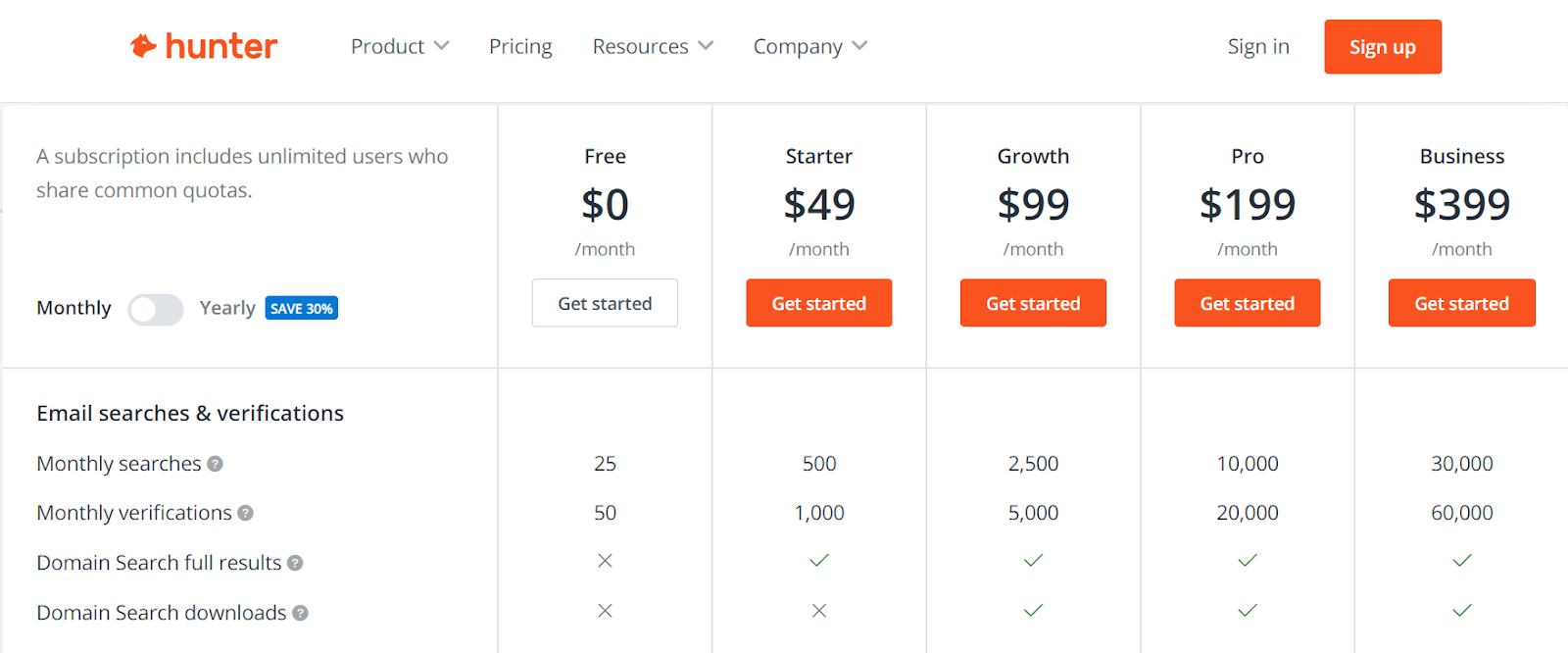This screenshot has height=653, width=1568.
Task: Expand the Product dropdown menu
Action: [400, 46]
